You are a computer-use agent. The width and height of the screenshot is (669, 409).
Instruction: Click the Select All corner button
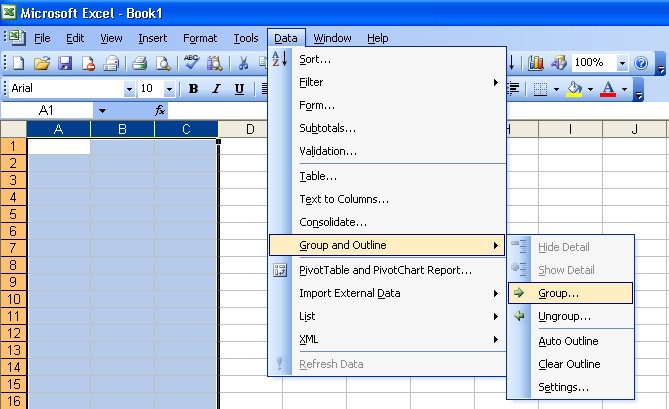pyautogui.click(x=13, y=129)
